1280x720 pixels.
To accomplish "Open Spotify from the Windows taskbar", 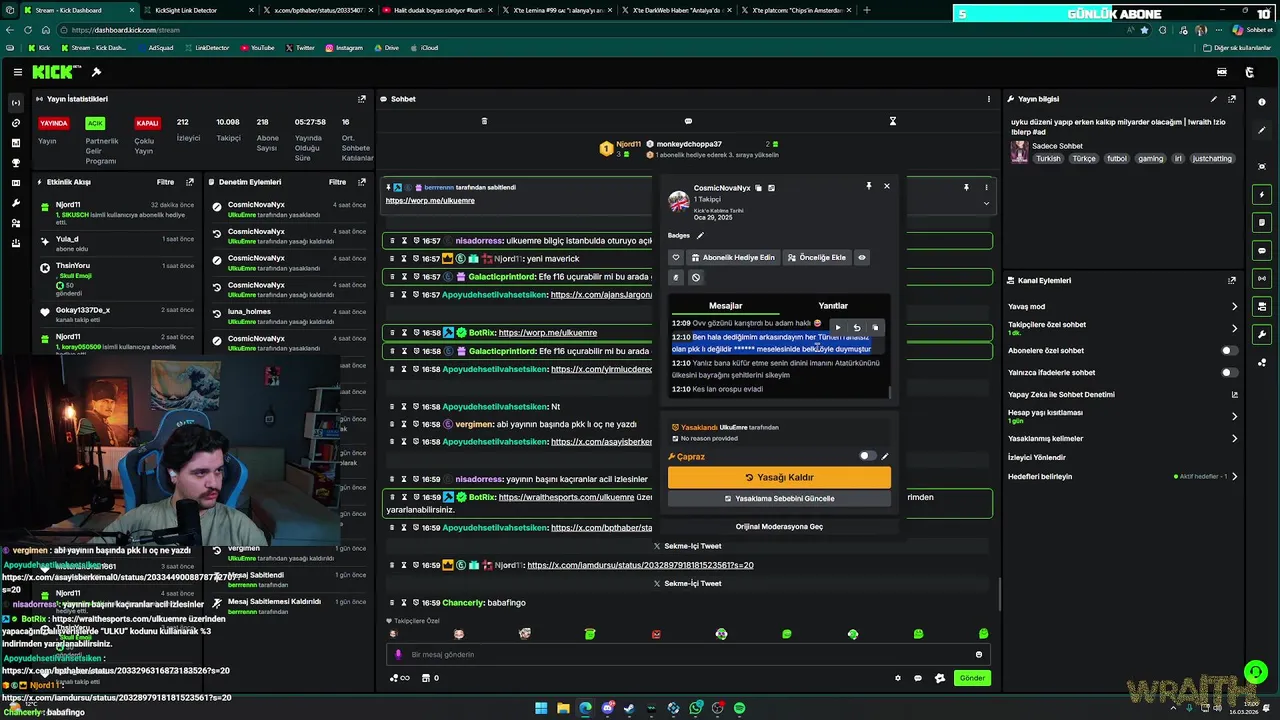I will click(x=739, y=708).
